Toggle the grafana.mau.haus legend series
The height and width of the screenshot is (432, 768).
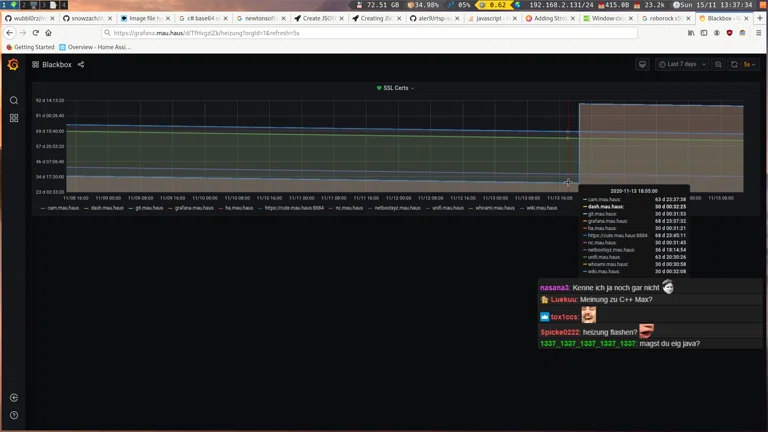click(x=194, y=208)
